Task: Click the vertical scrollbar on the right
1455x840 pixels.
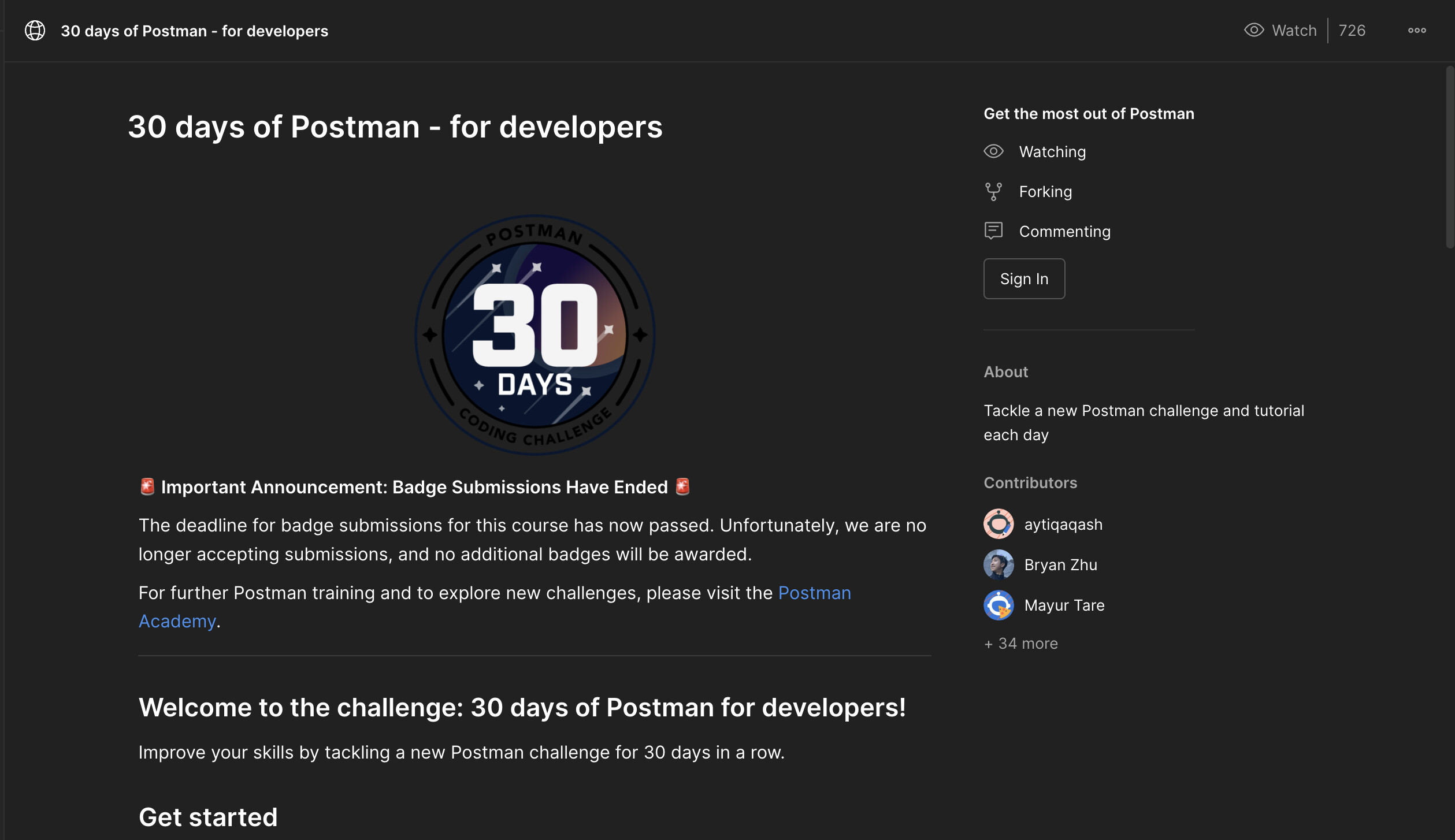Action: pyautogui.click(x=1449, y=157)
